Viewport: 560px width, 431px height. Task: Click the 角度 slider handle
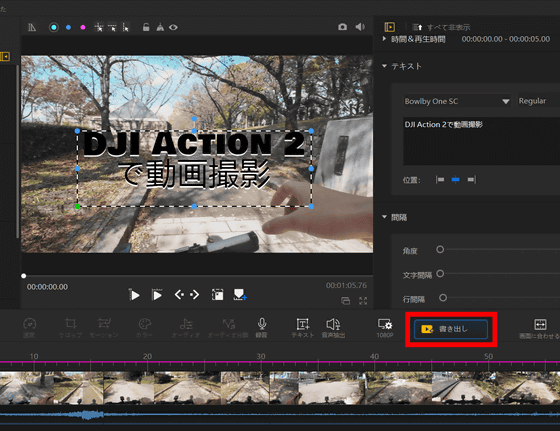pyautogui.click(x=440, y=249)
